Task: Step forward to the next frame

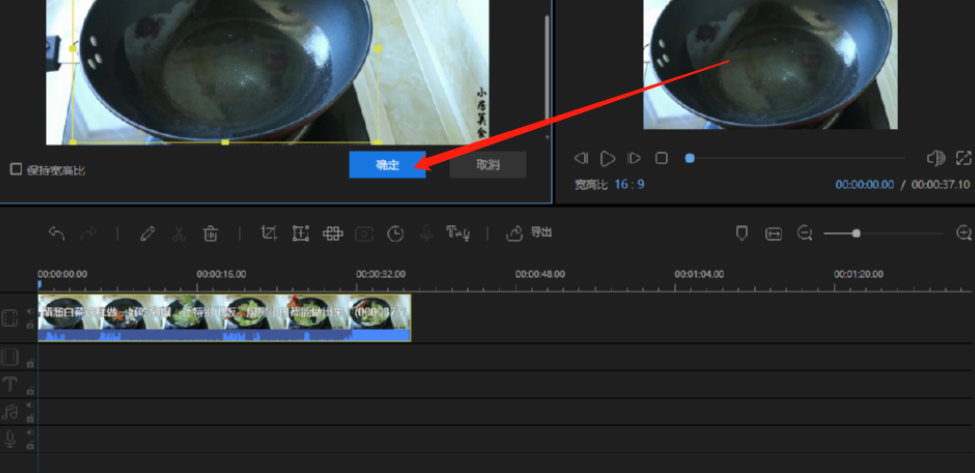Action: point(634,158)
